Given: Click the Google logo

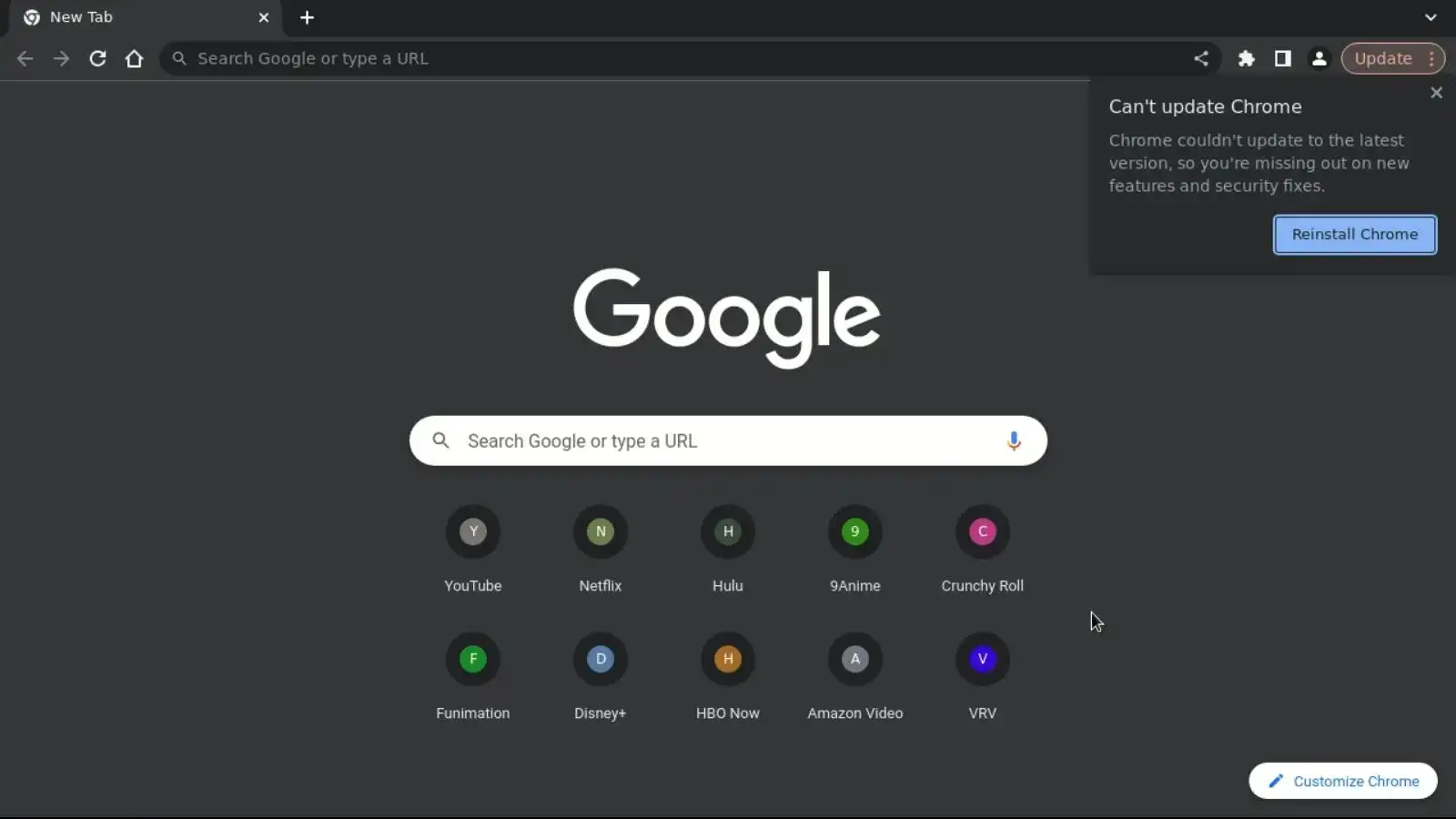Looking at the screenshot, I should 727,317.
